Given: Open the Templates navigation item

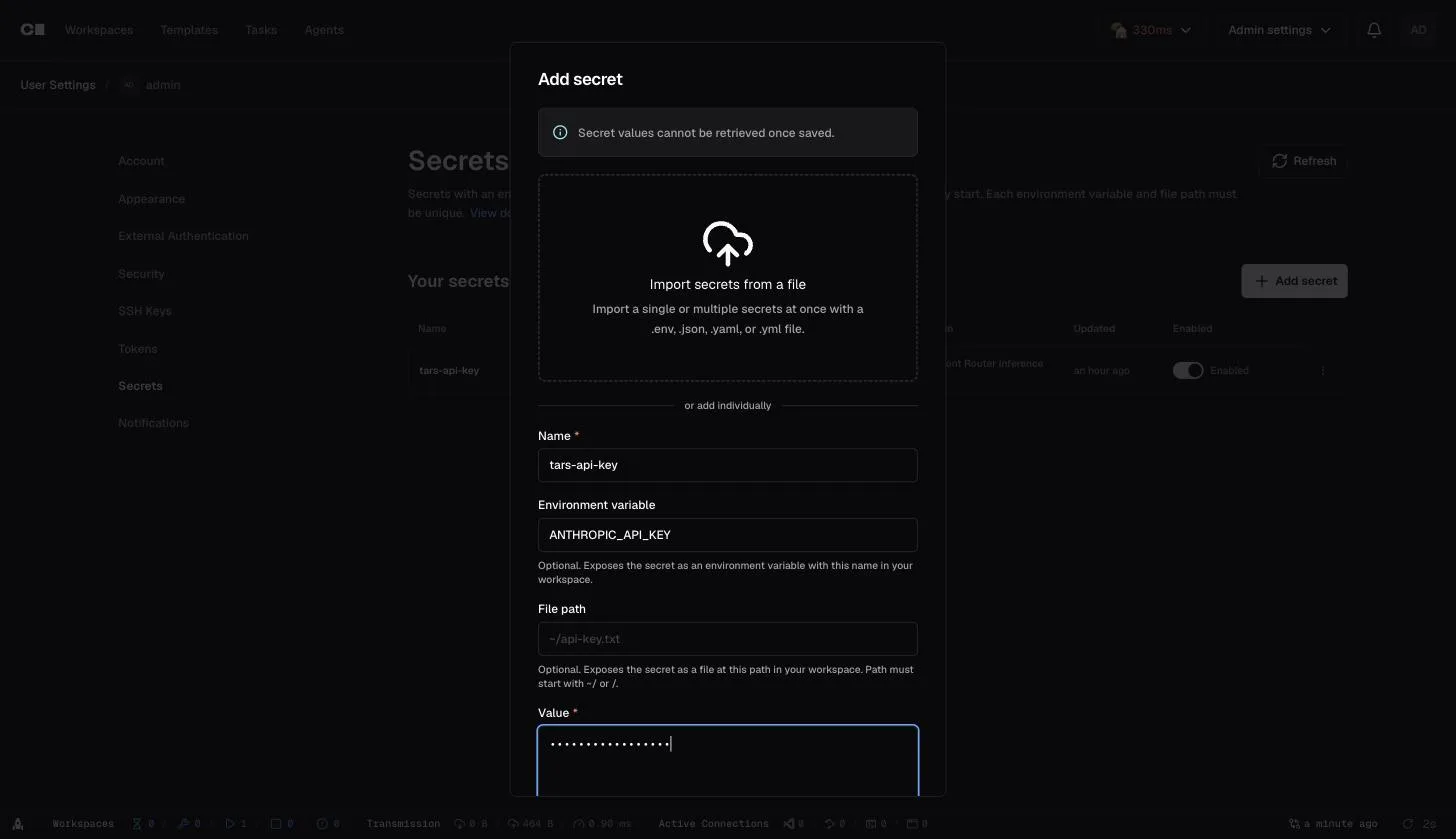Looking at the screenshot, I should (x=189, y=30).
